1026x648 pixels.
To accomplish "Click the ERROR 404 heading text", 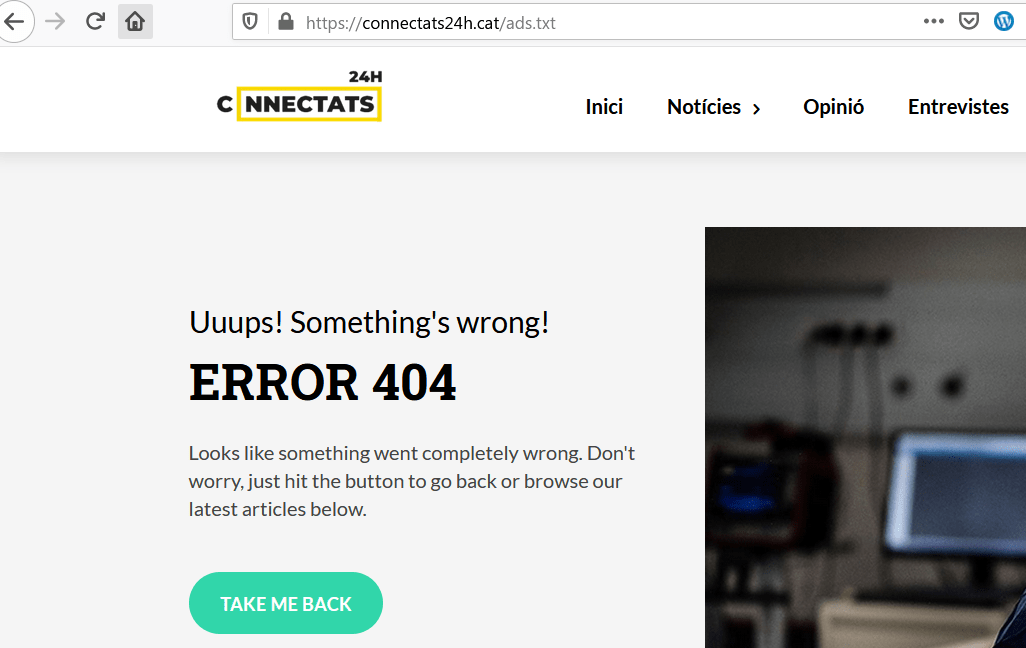I will (x=323, y=382).
